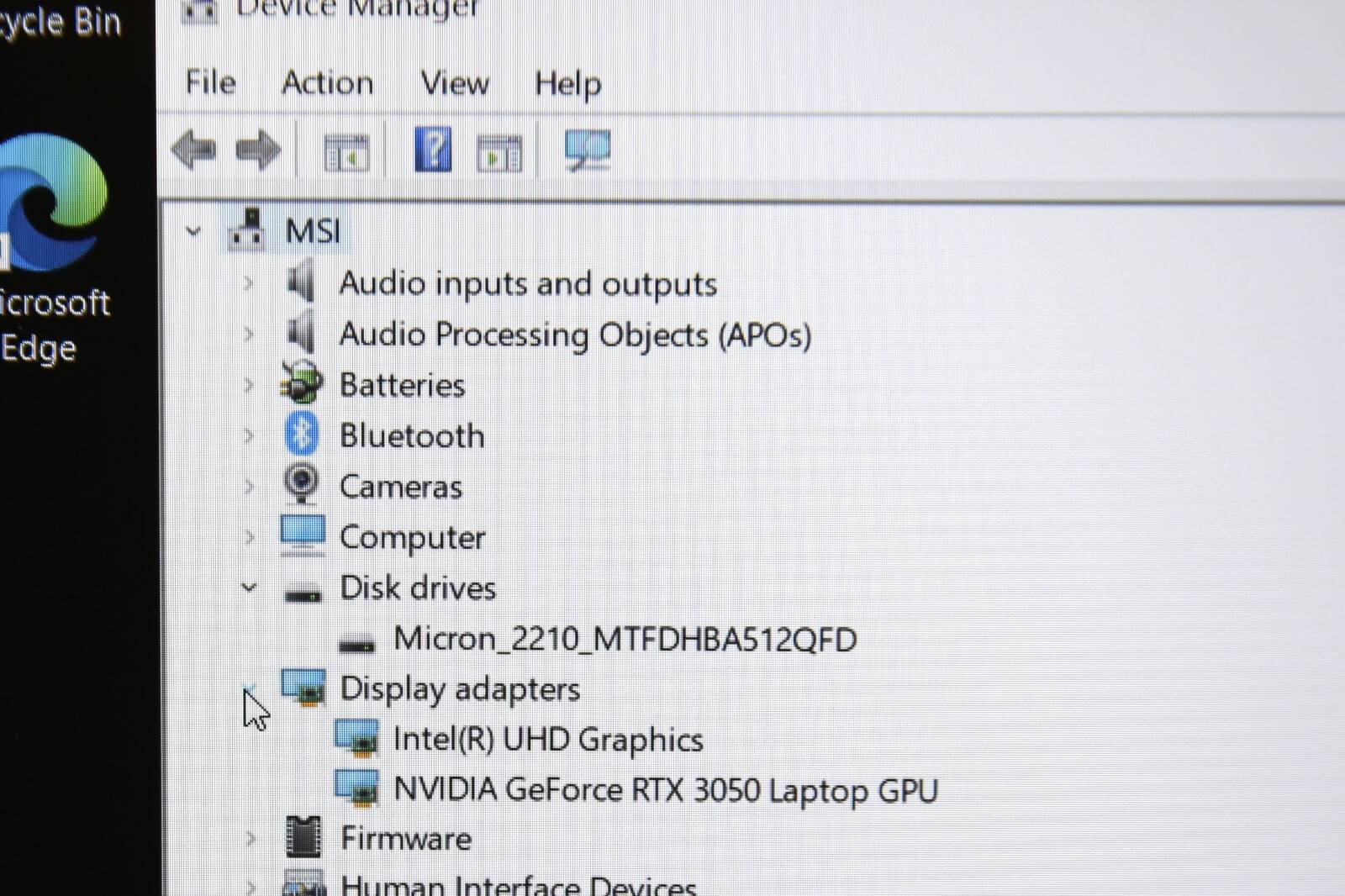Select Micron_2210_MTFDHBA512QFD disk entry
The image size is (1345, 896).
pyautogui.click(x=625, y=640)
